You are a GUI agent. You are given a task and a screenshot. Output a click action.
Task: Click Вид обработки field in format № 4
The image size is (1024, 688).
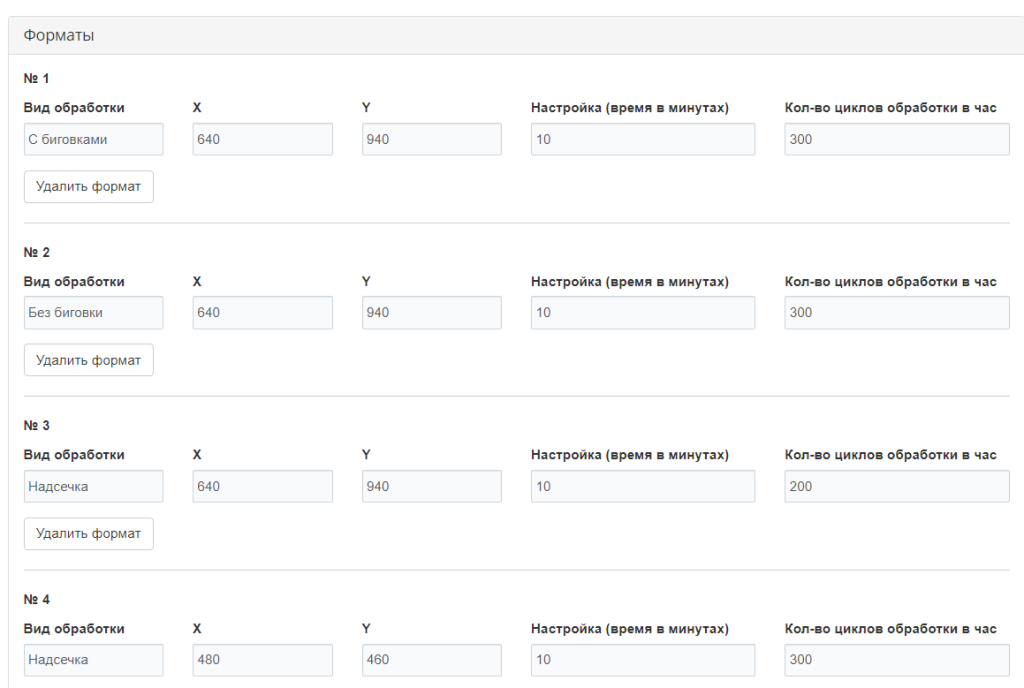93,660
